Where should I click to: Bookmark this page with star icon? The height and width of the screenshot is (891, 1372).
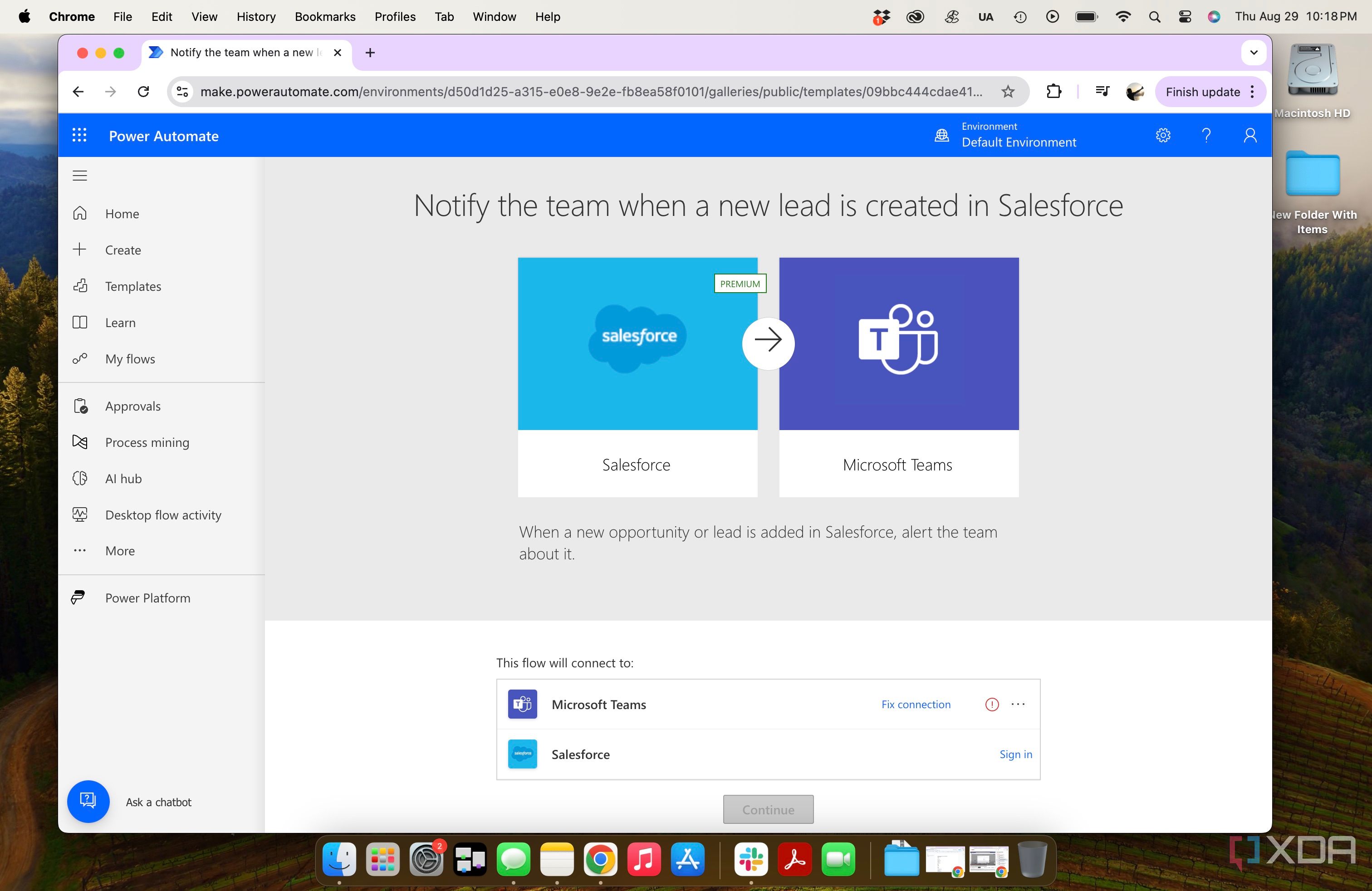[x=1008, y=92]
